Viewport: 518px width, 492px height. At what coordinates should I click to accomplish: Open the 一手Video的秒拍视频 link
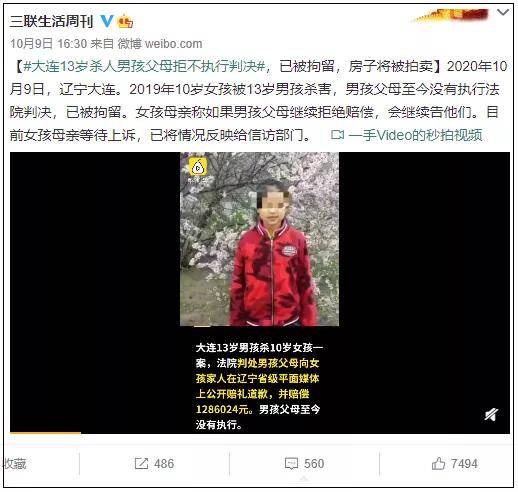coord(415,135)
